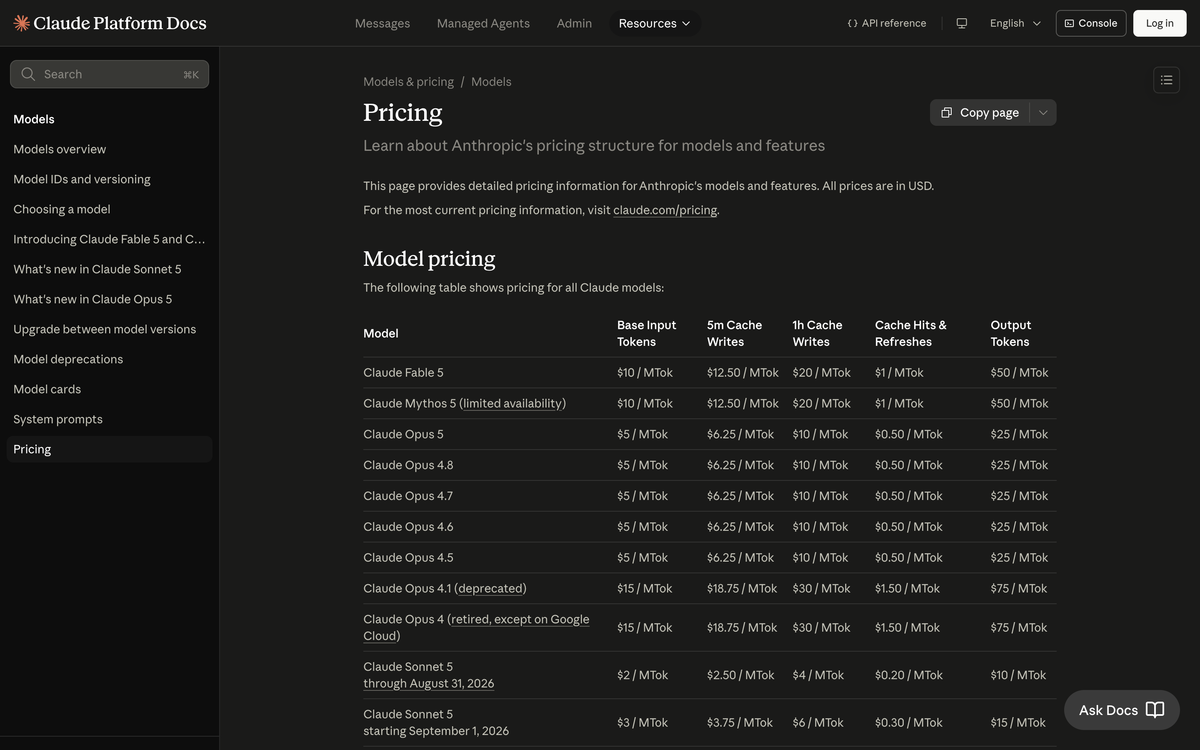Click the book icon in Ask Docs
This screenshot has width=1200, height=750.
pyautogui.click(x=1155, y=710)
